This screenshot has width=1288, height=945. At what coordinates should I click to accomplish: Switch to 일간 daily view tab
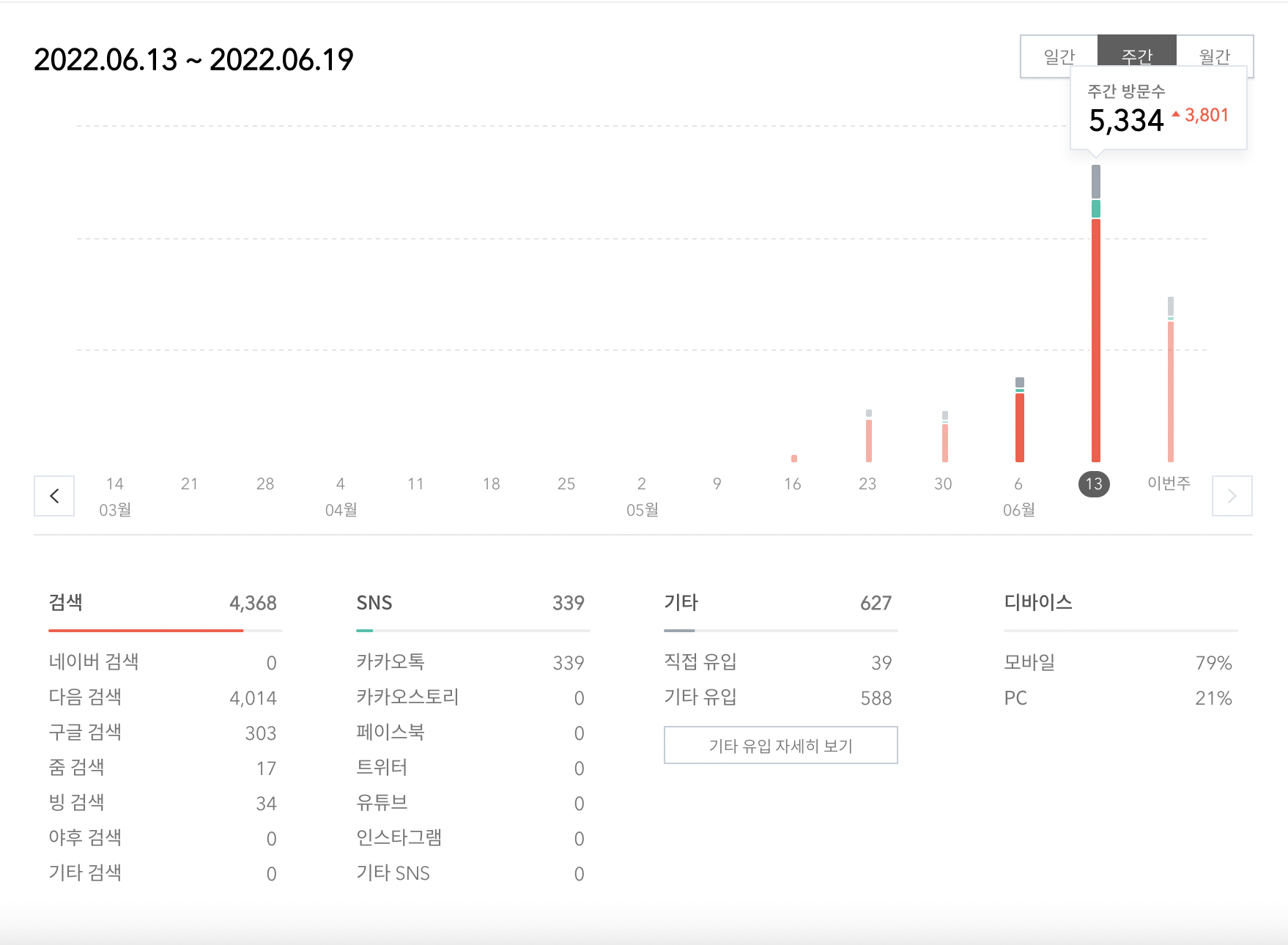[x=1059, y=56]
